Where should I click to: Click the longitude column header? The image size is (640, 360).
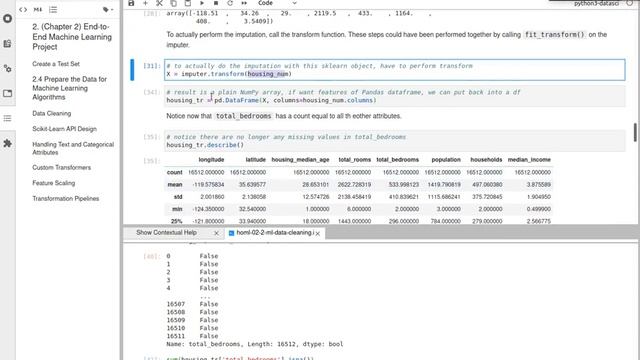(x=211, y=160)
